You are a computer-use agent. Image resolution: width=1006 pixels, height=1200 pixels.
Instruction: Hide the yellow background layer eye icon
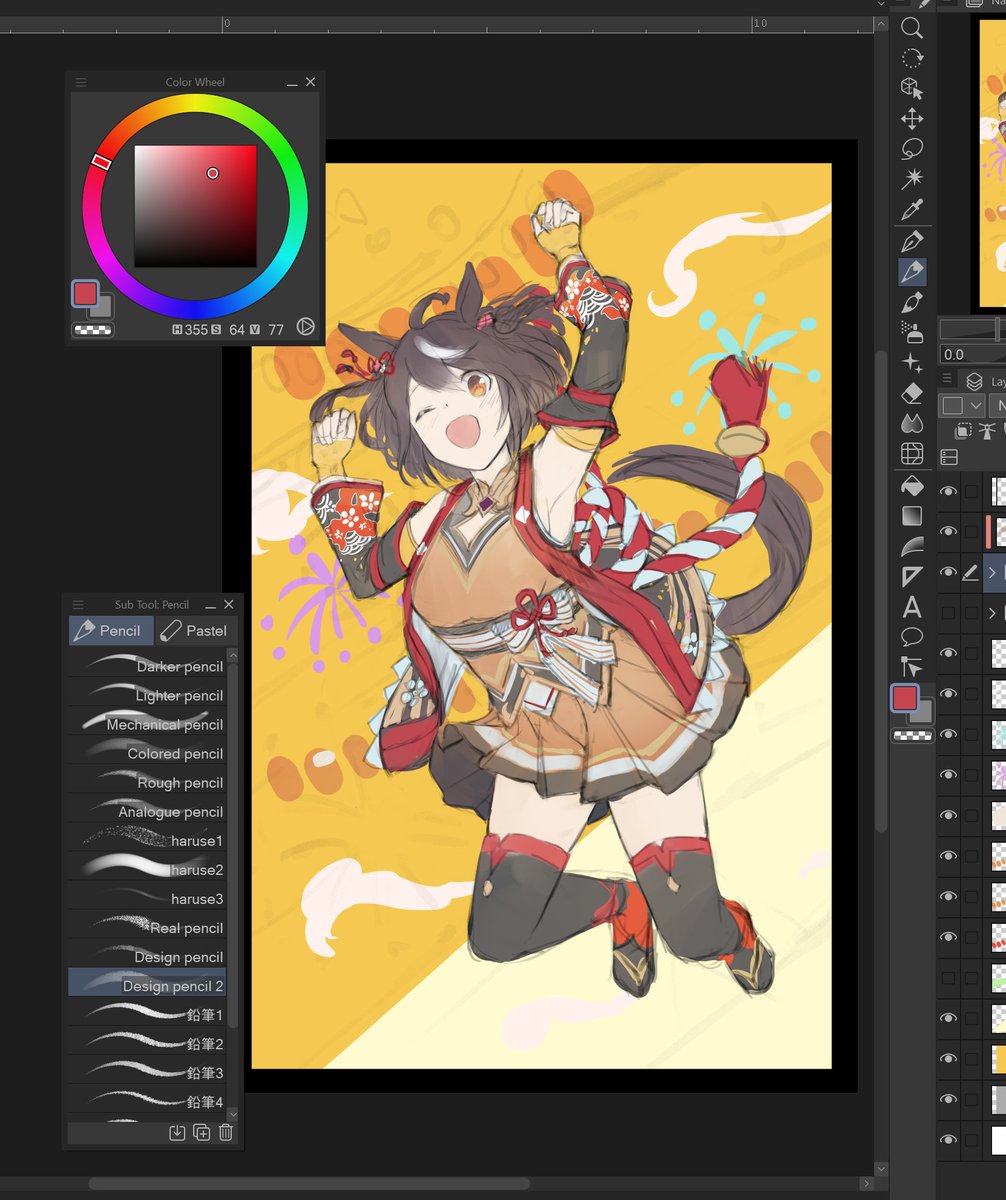pos(948,1059)
